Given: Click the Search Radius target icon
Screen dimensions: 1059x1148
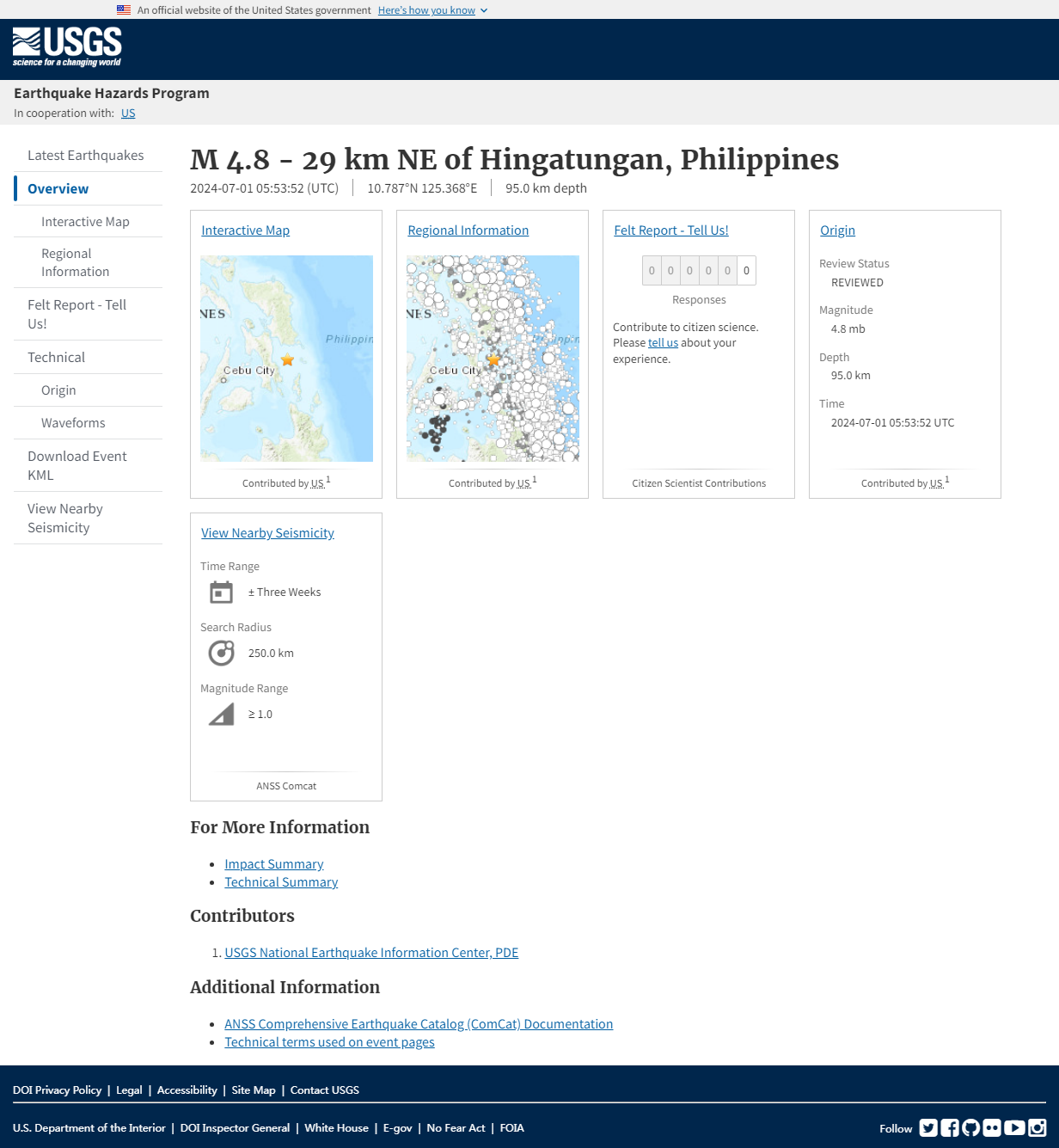Looking at the screenshot, I should tap(222, 654).
